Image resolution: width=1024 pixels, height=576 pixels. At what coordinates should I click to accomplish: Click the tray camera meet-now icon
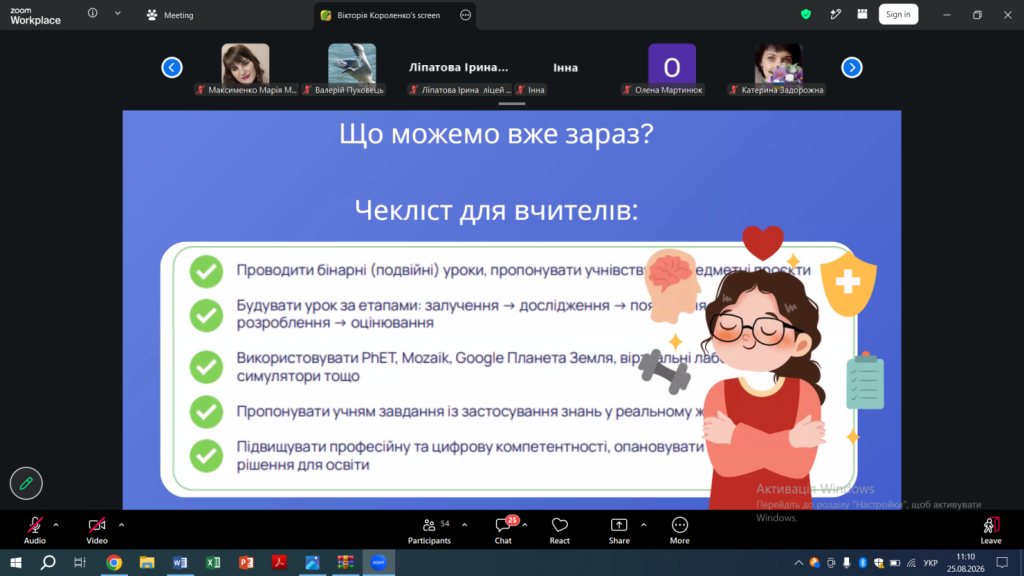(830, 563)
